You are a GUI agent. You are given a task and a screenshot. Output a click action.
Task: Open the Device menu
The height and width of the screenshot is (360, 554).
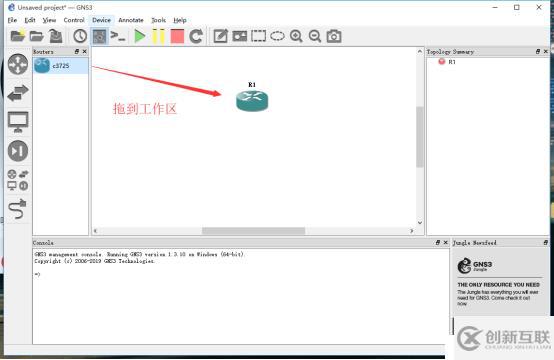[x=101, y=20]
